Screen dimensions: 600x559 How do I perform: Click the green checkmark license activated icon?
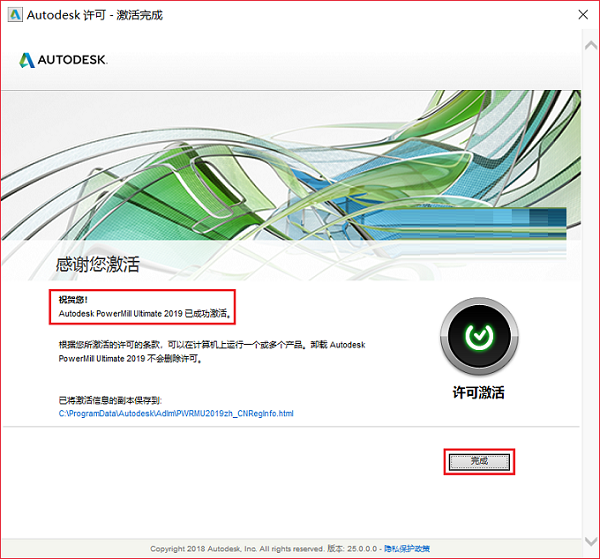point(479,336)
